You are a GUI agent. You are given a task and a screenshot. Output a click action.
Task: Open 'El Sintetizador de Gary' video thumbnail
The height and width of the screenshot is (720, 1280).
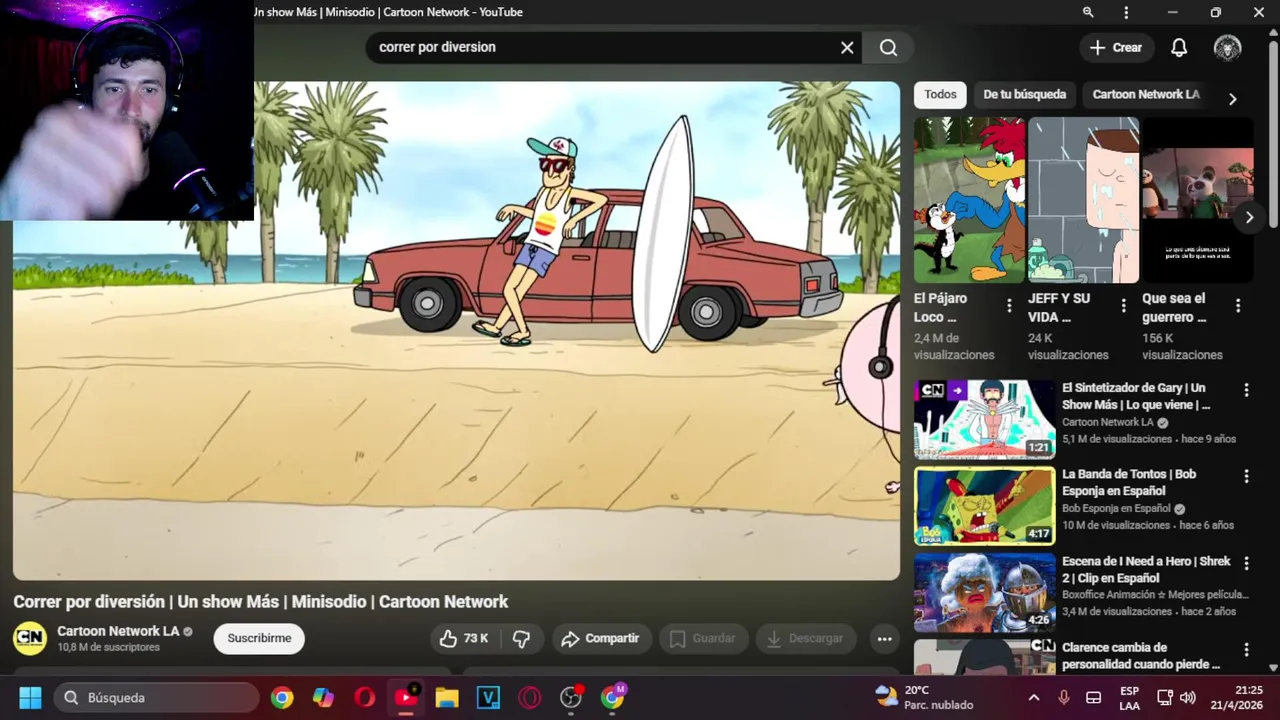click(984, 419)
